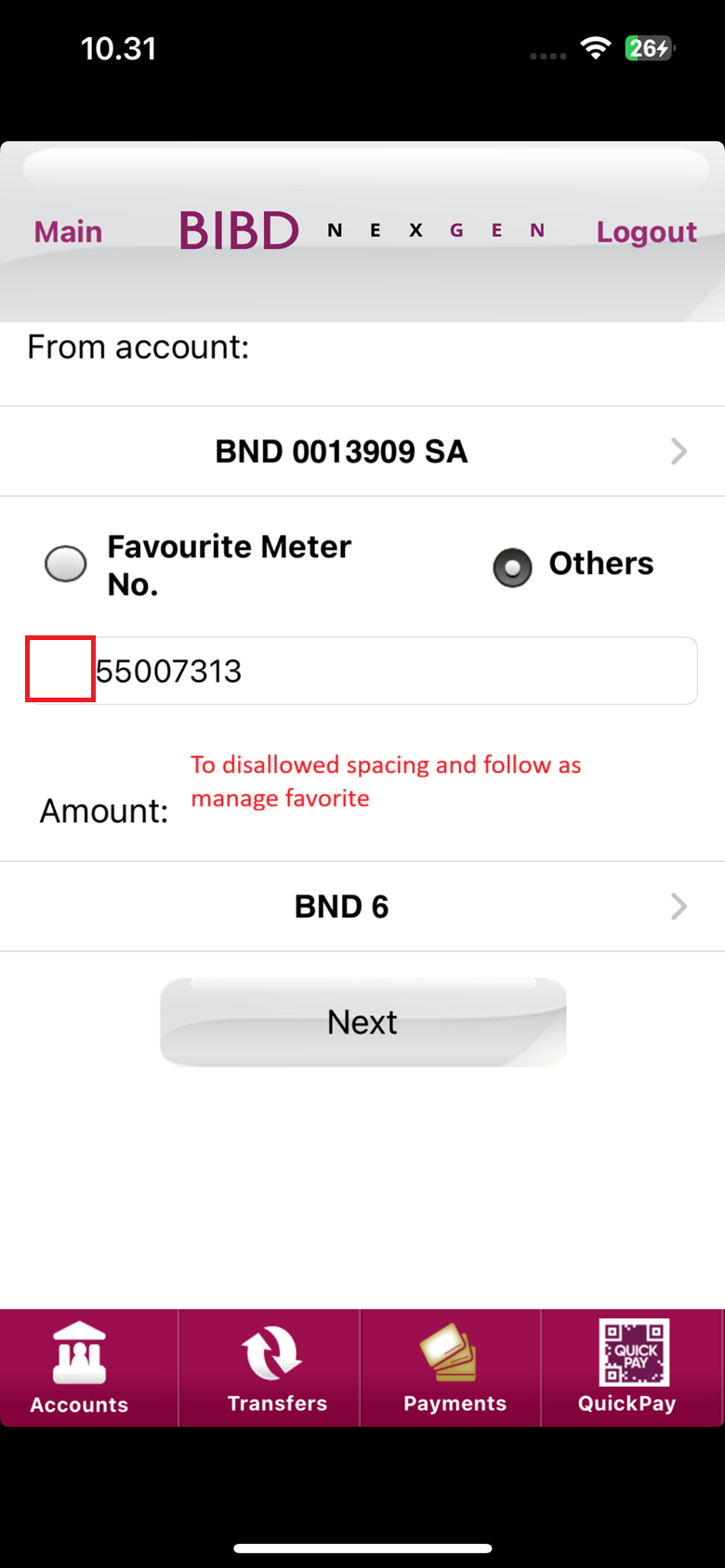Tap the home indicator bar at bottom
725x1568 pixels.
(x=362, y=1548)
